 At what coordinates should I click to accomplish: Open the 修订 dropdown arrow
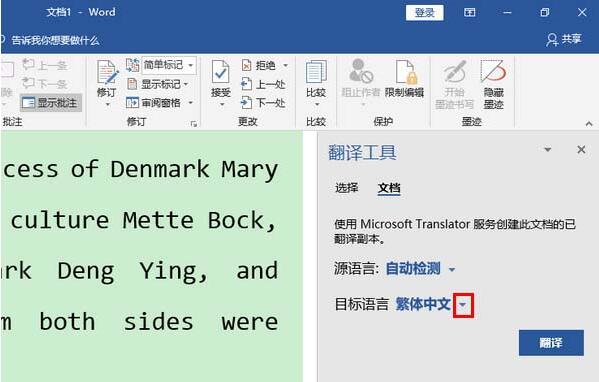tap(107, 104)
